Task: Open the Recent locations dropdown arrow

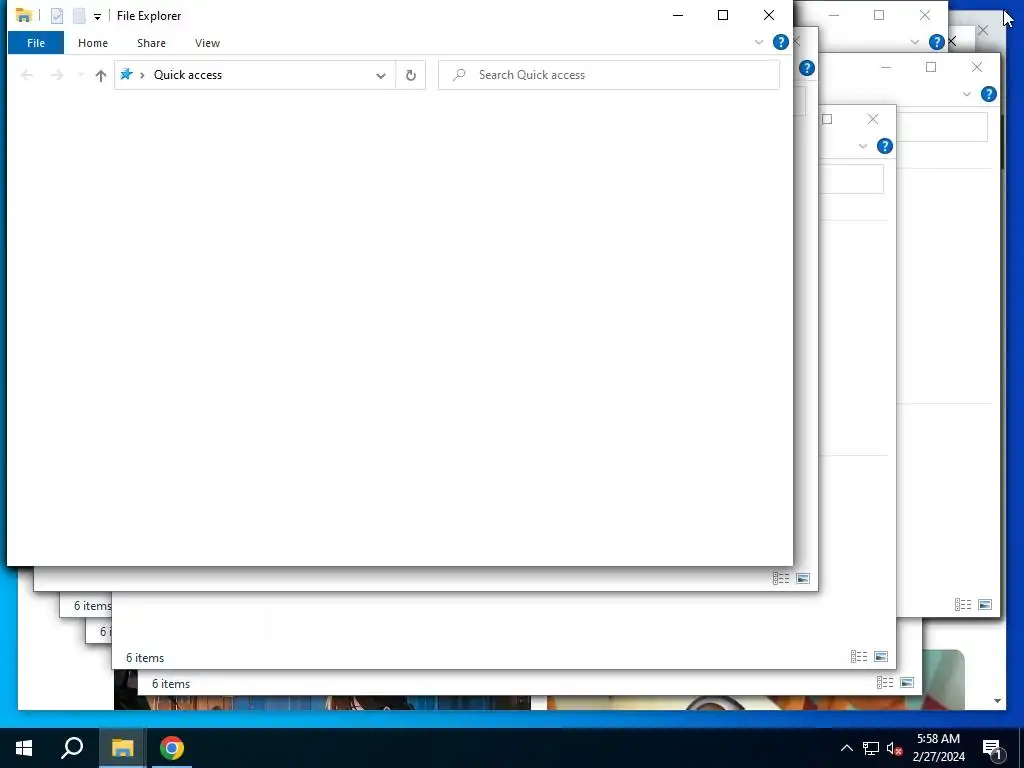Action: click(x=80, y=75)
